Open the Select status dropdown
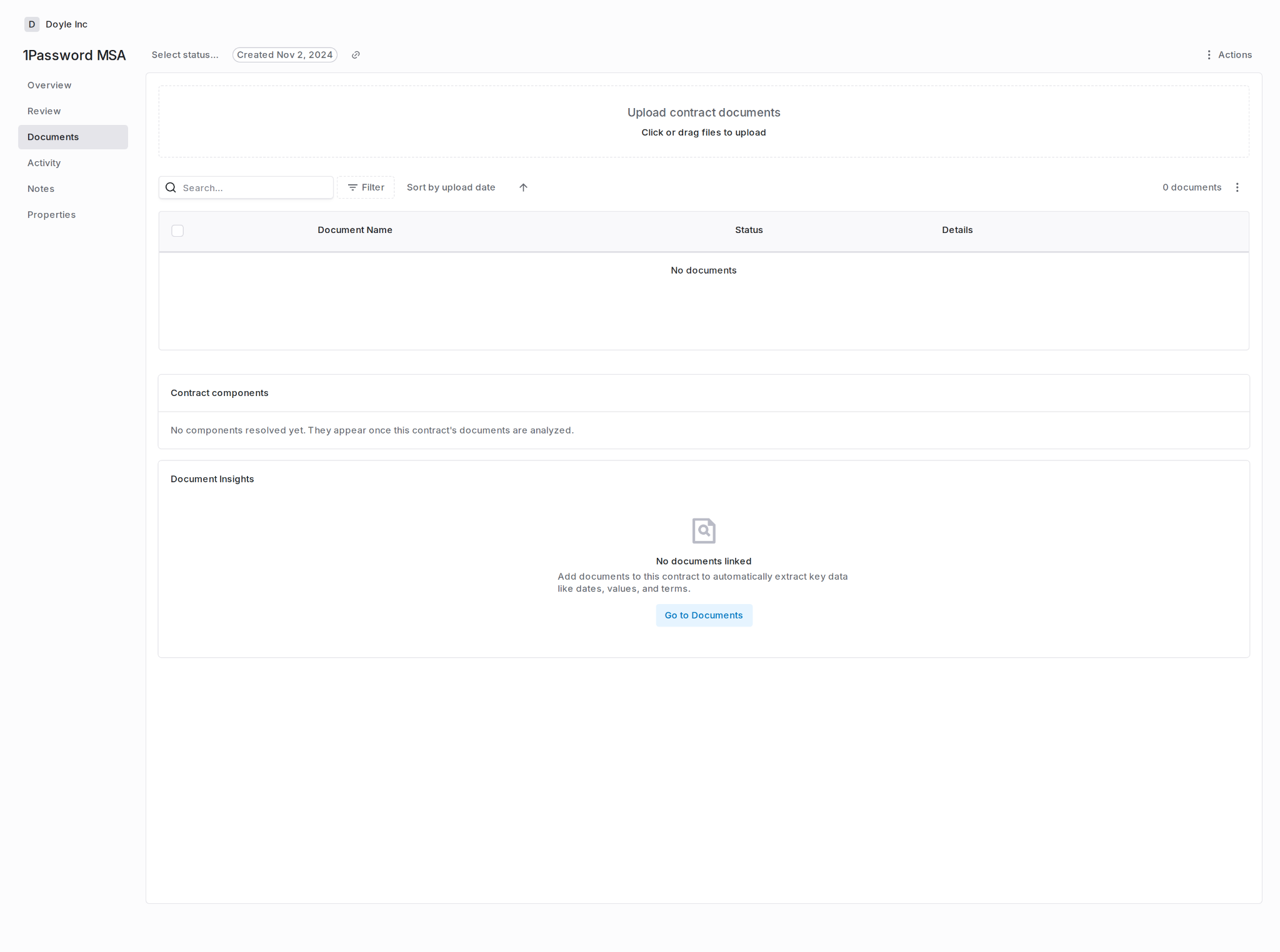 coord(185,55)
